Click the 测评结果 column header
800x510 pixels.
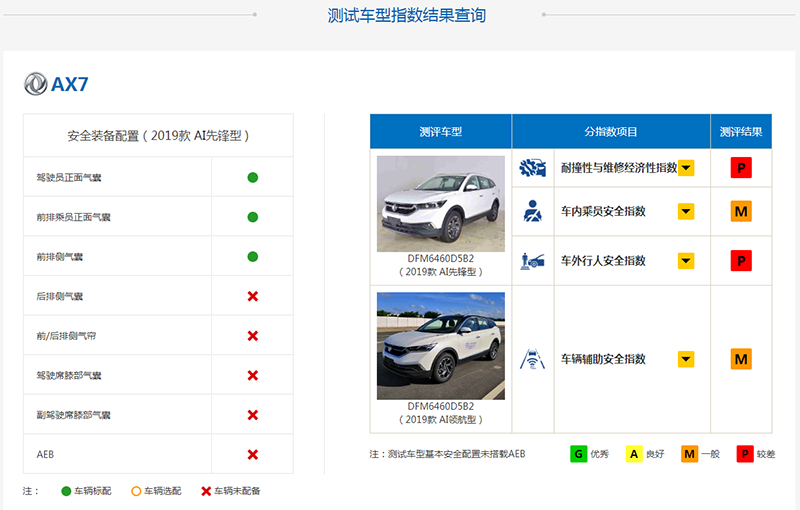click(741, 132)
